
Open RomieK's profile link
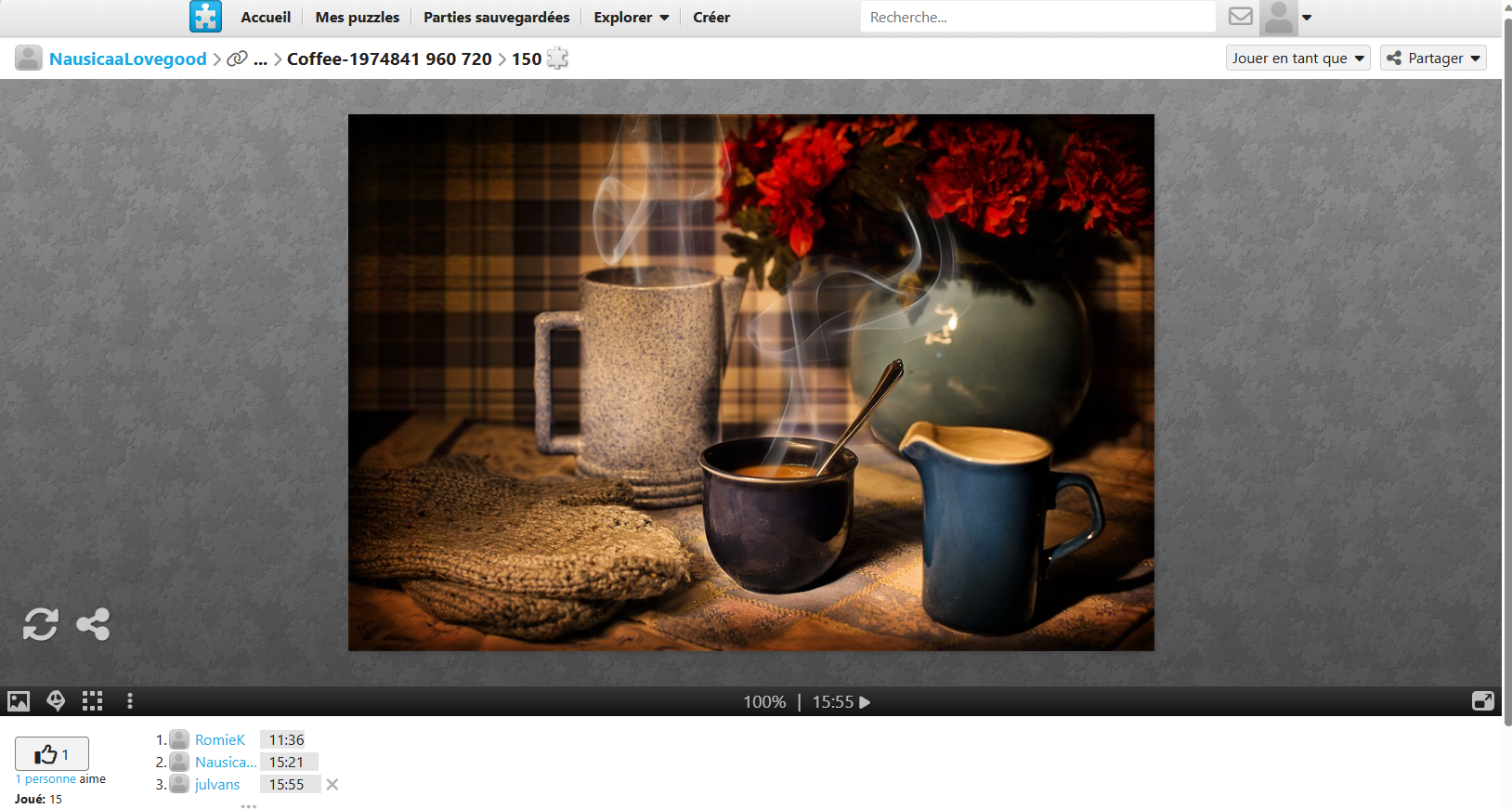220,740
